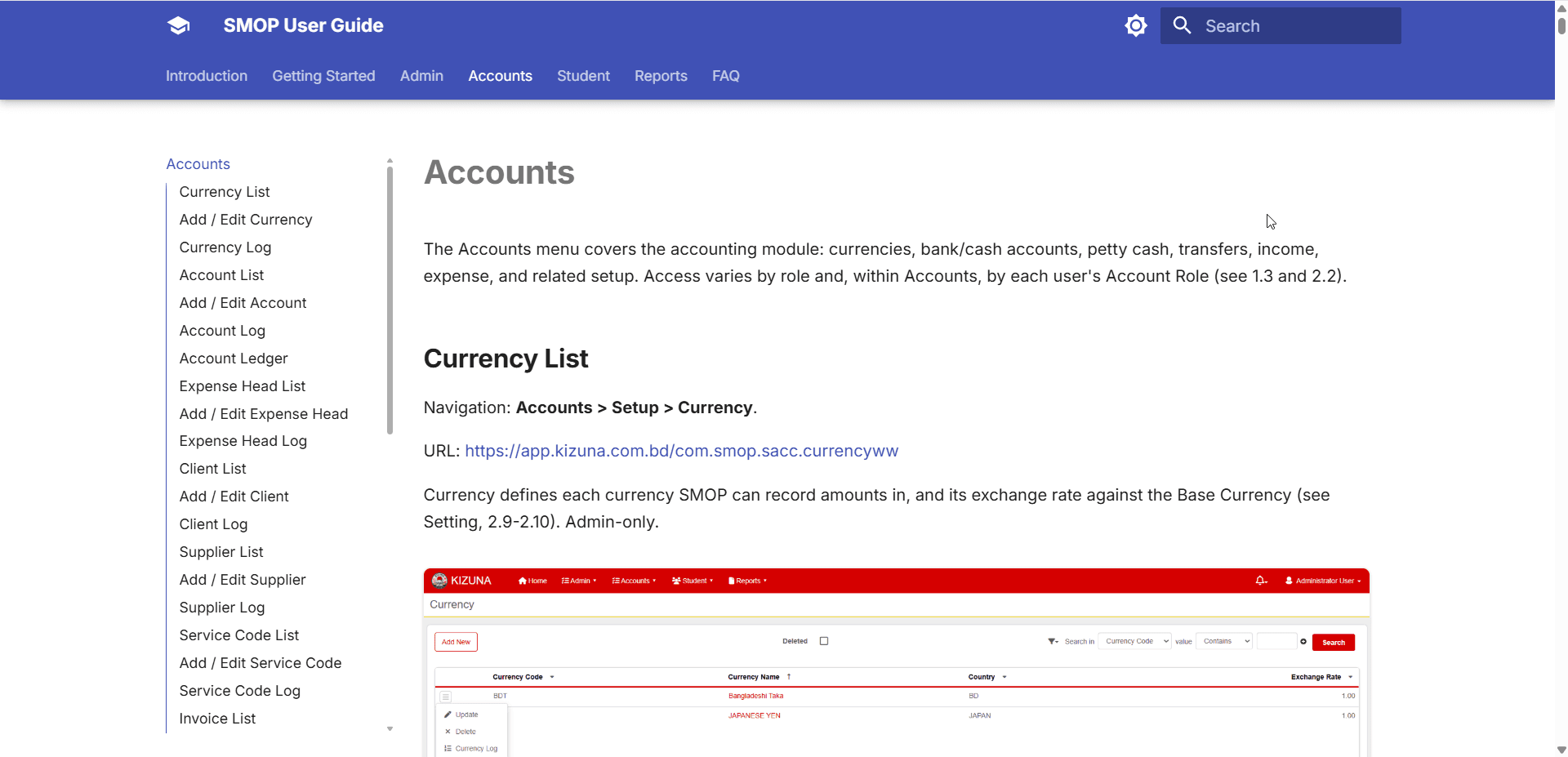
Task: Select Expense Head Log in sidebar
Action: 243,441
